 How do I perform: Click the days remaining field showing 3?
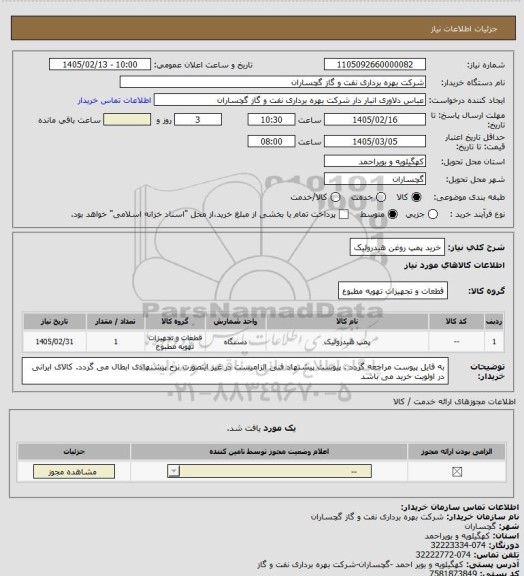coord(198,120)
